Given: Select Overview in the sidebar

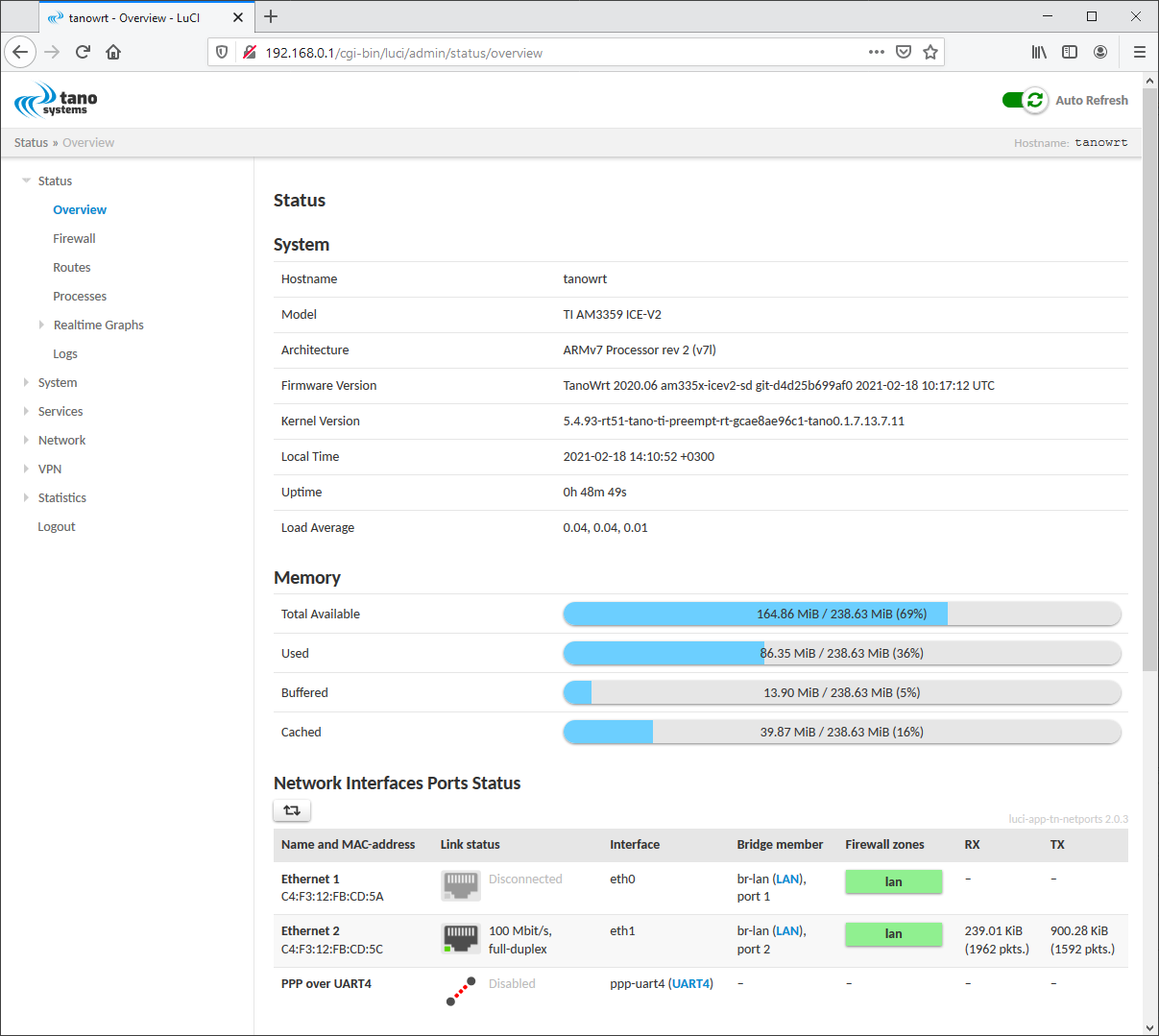Looking at the screenshot, I should point(80,209).
